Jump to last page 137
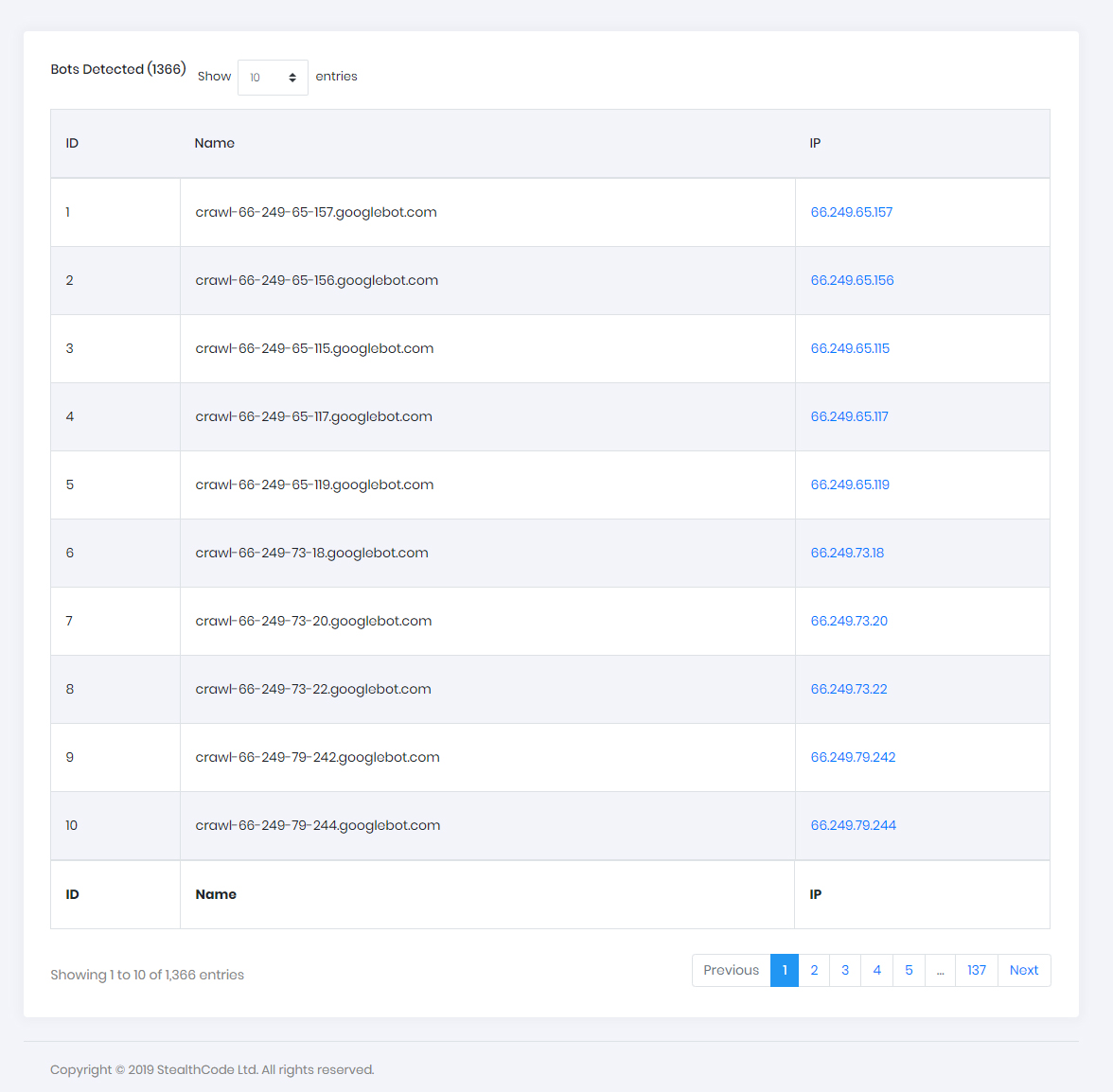Screen dimensions: 1113x1092 point(977,970)
